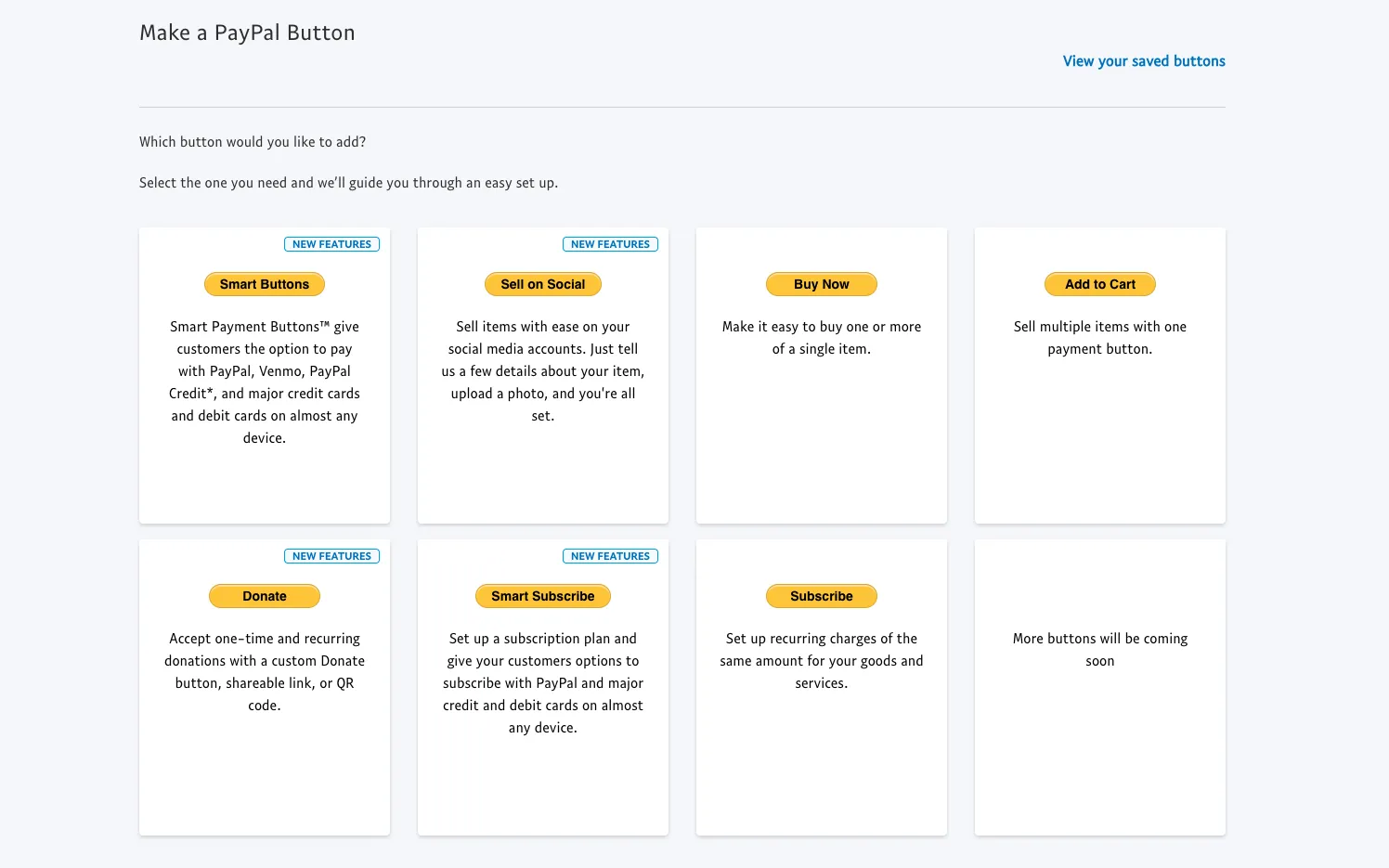Image resolution: width=1389 pixels, height=868 pixels.
Task: Click the Sell on Social card description
Action: point(543,371)
